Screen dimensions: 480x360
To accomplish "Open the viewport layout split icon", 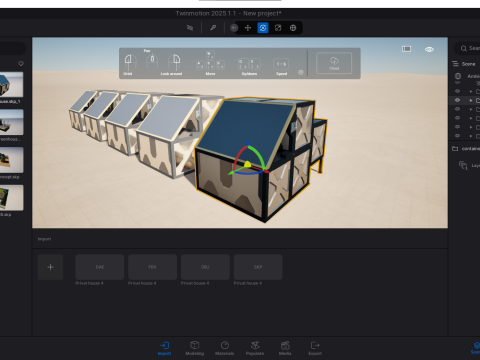I will tap(406, 49).
